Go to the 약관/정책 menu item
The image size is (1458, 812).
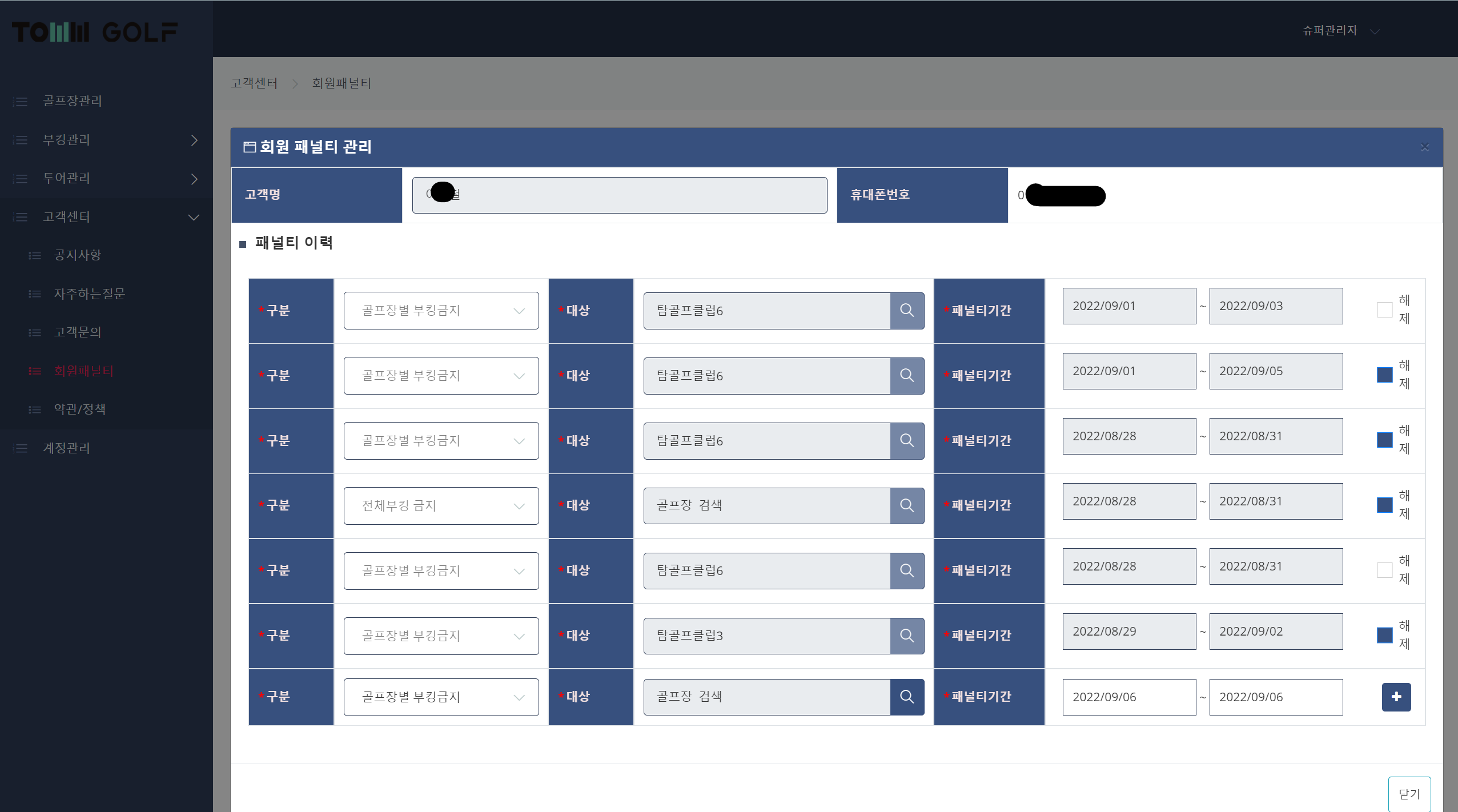(80, 409)
